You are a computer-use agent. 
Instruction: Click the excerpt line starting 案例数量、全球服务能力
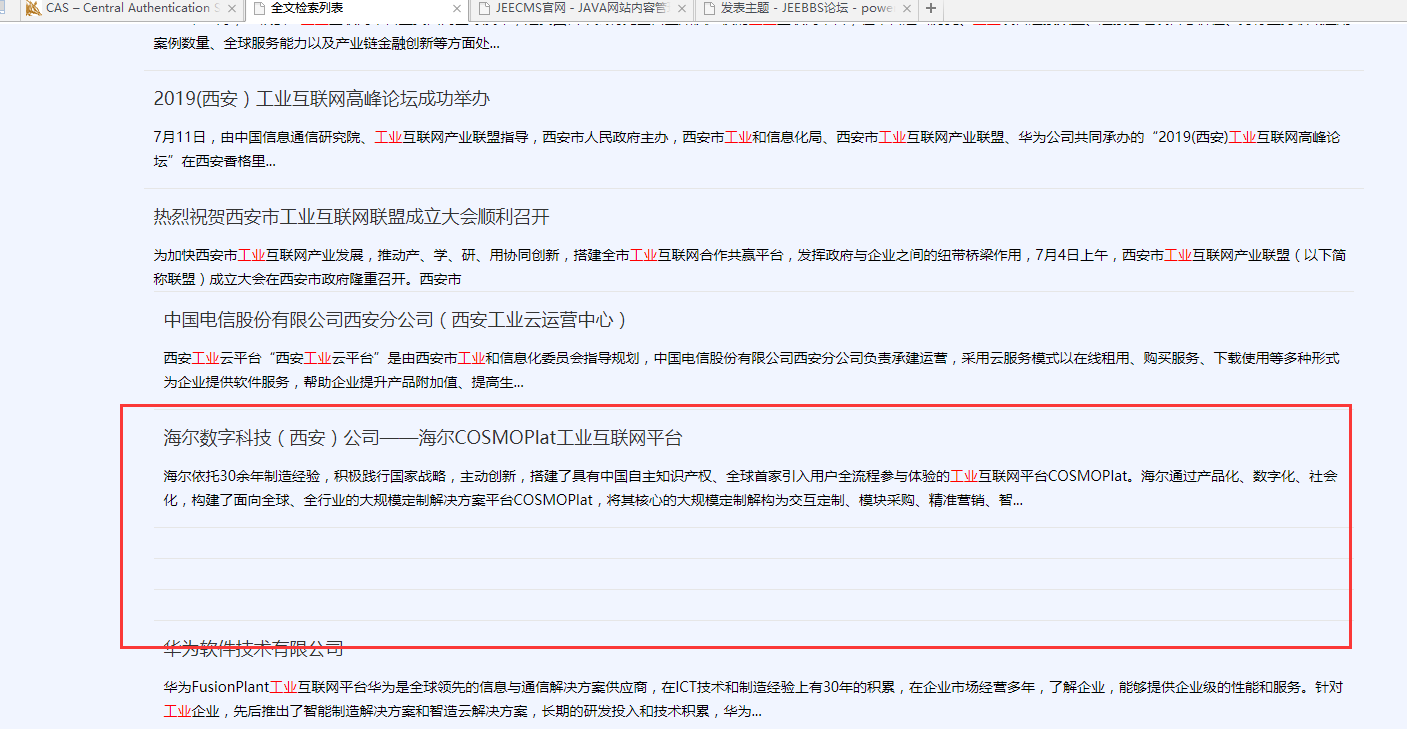327,44
